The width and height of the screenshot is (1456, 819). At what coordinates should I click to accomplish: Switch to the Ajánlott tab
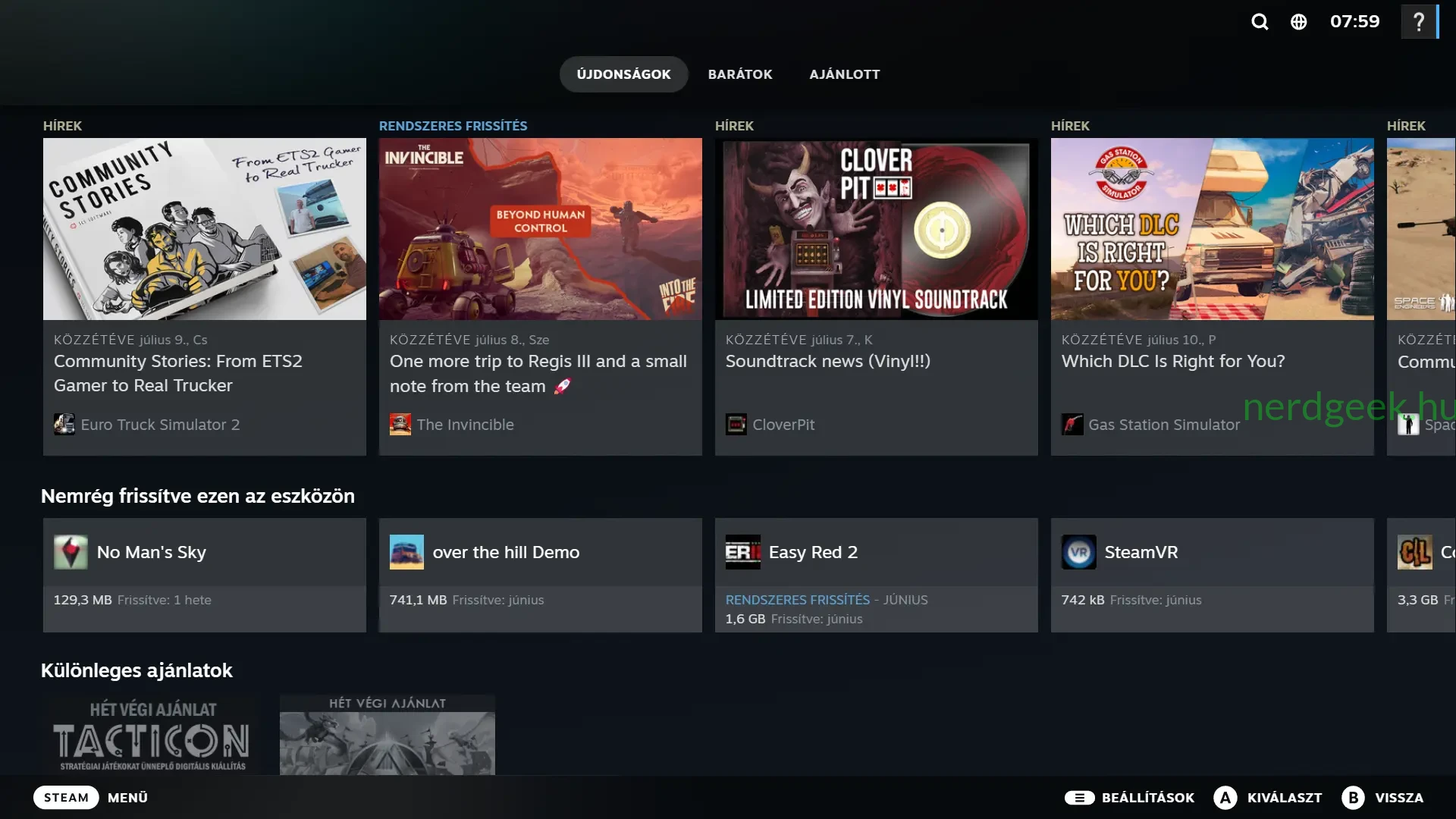845,74
